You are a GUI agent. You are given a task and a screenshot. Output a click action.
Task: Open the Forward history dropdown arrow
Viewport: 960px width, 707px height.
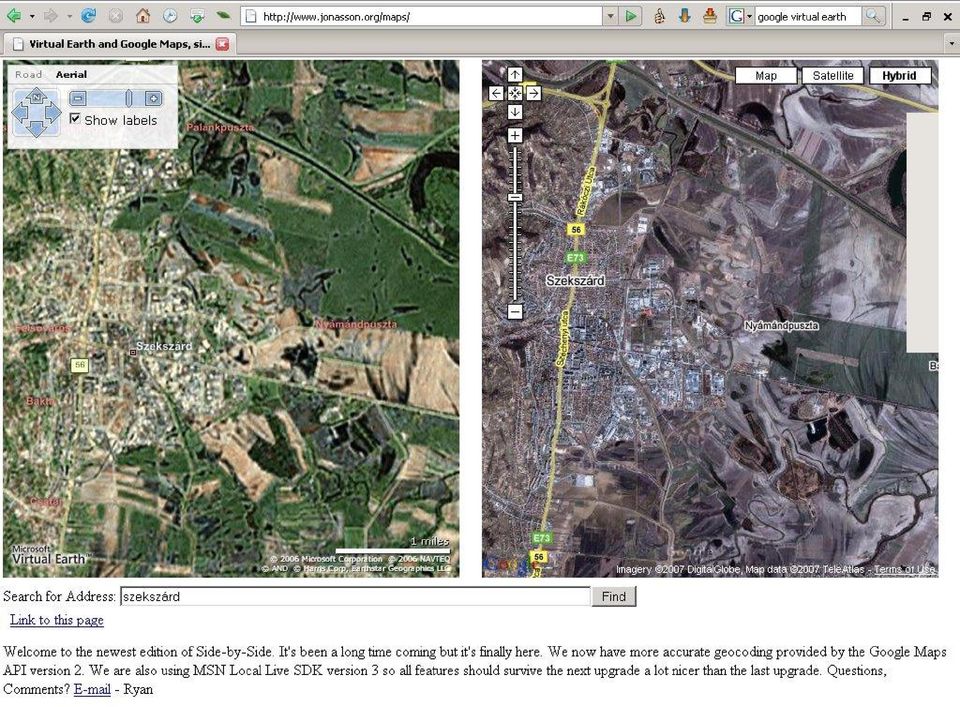(x=69, y=16)
